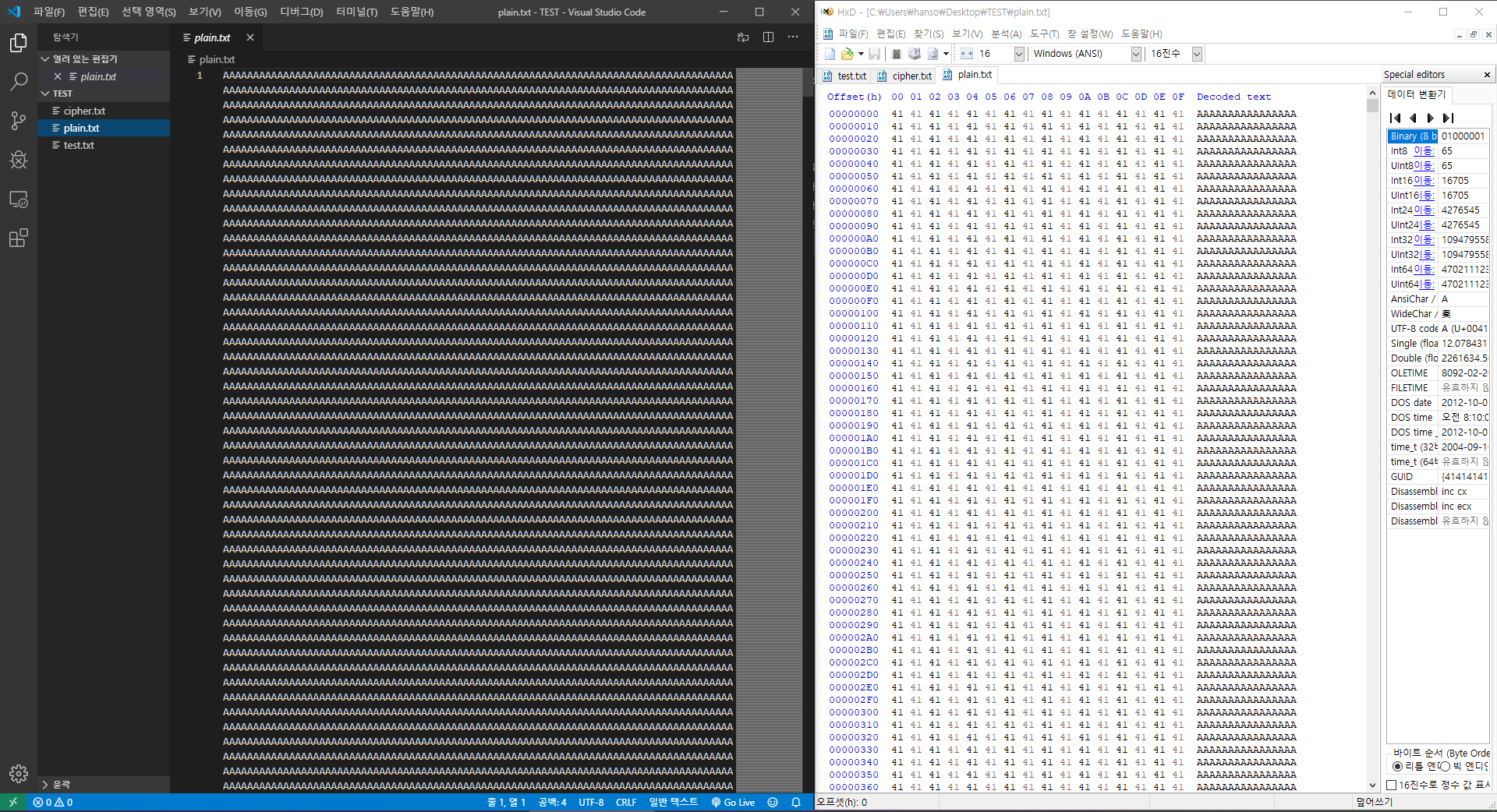The image size is (1497, 812).
Task: Click the 일반 텍스트 language mode
Action: pos(674,802)
